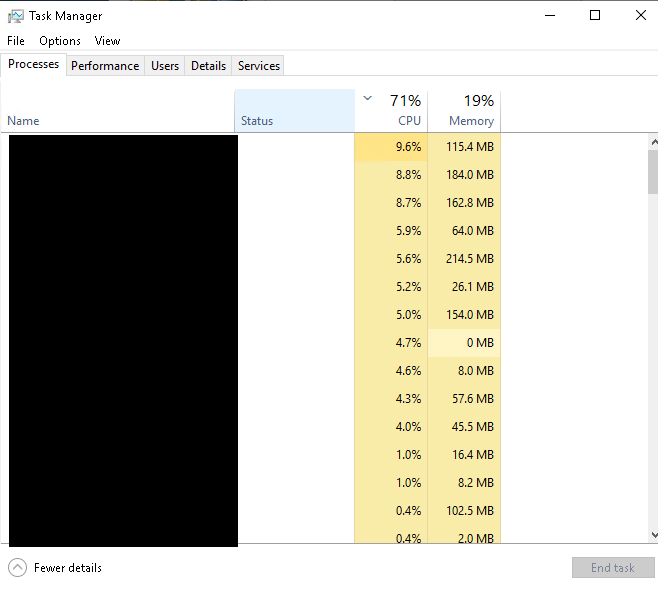The width and height of the screenshot is (658, 589).
Task: Select the 8.7% CPU cell
Action: coord(391,203)
